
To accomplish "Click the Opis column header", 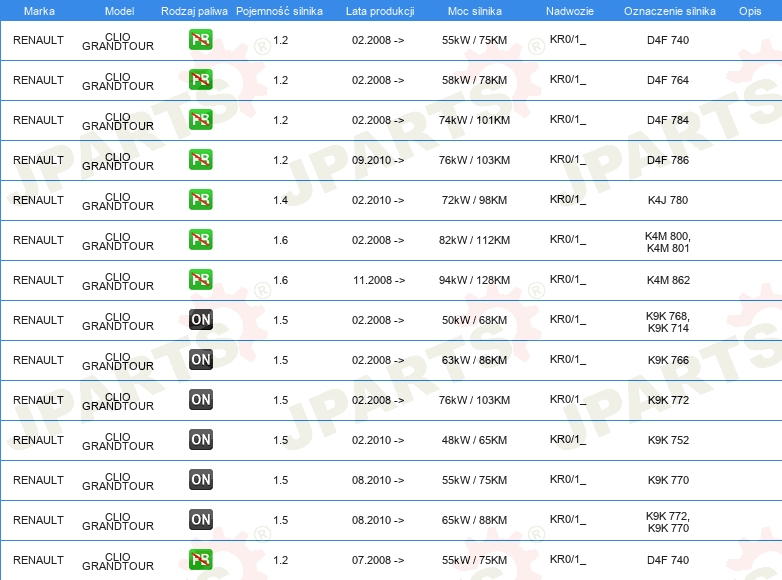I will 750,11.
